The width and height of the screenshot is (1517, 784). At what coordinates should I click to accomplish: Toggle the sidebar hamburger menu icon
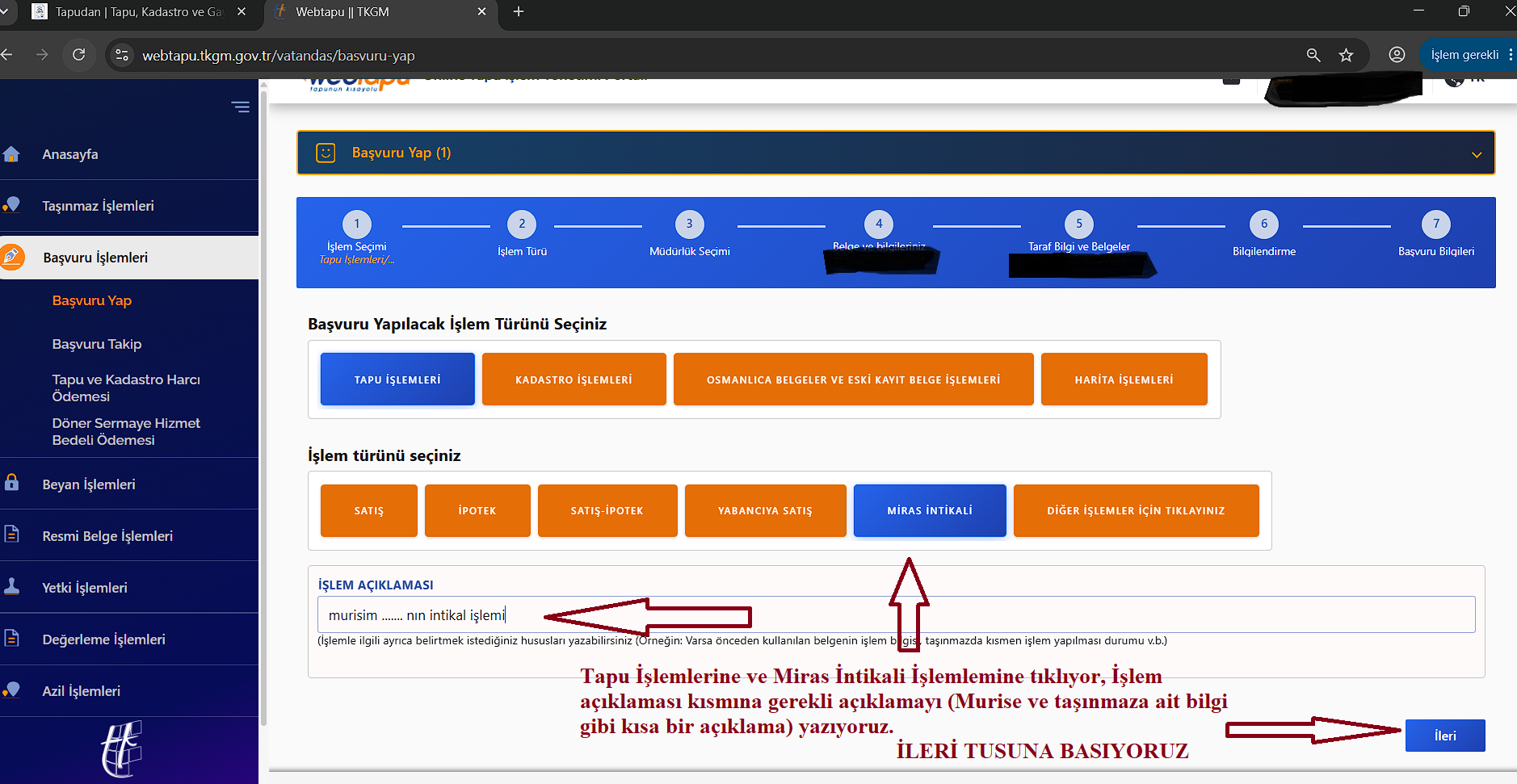240,107
